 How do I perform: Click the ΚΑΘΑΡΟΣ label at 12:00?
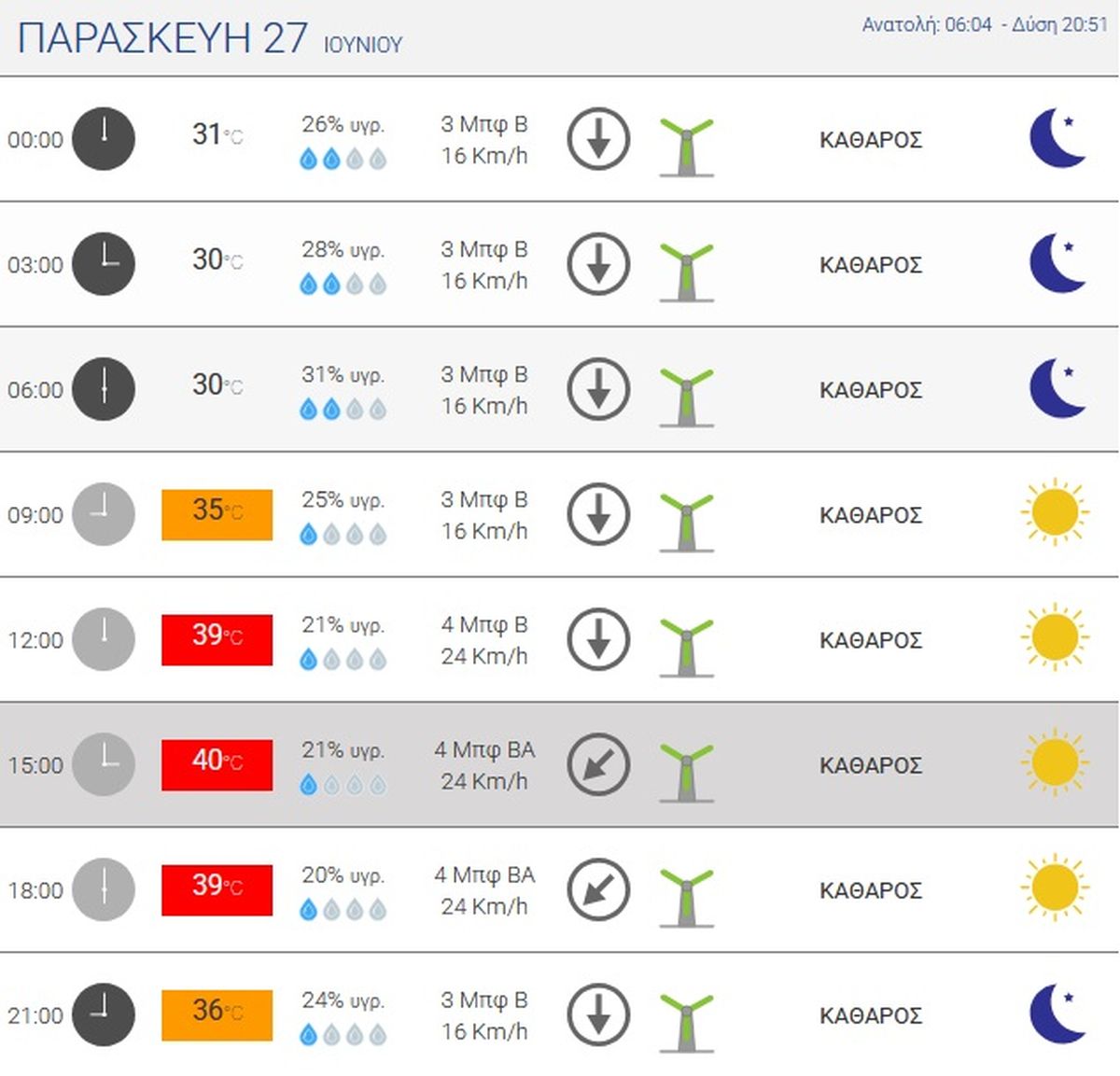870,640
